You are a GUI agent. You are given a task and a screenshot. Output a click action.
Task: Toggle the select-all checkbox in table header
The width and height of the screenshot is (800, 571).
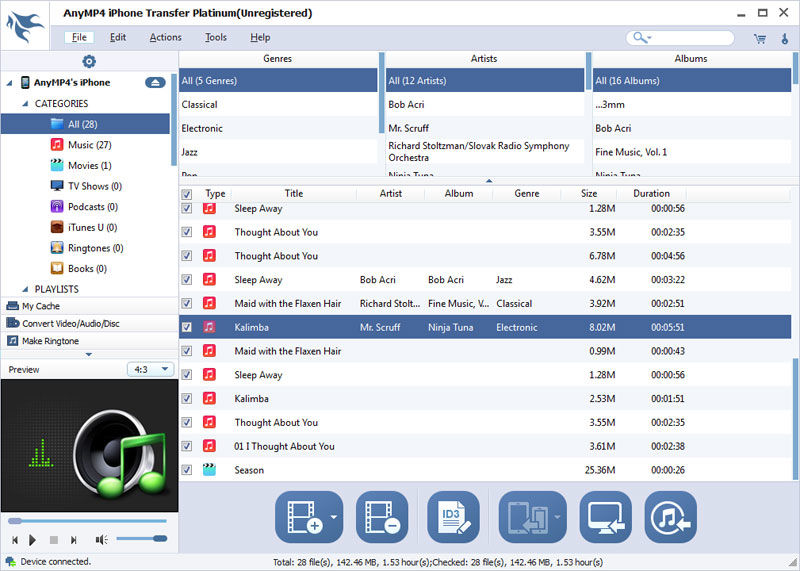tap(187, 194)
